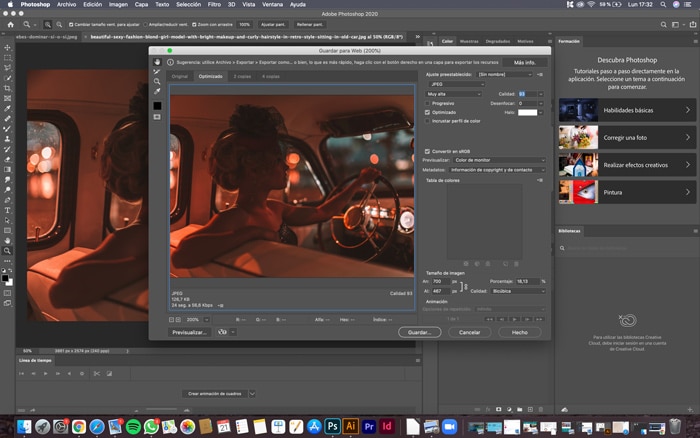Select Hand tool in Save for Web dialog

click(x=157, y=62)
